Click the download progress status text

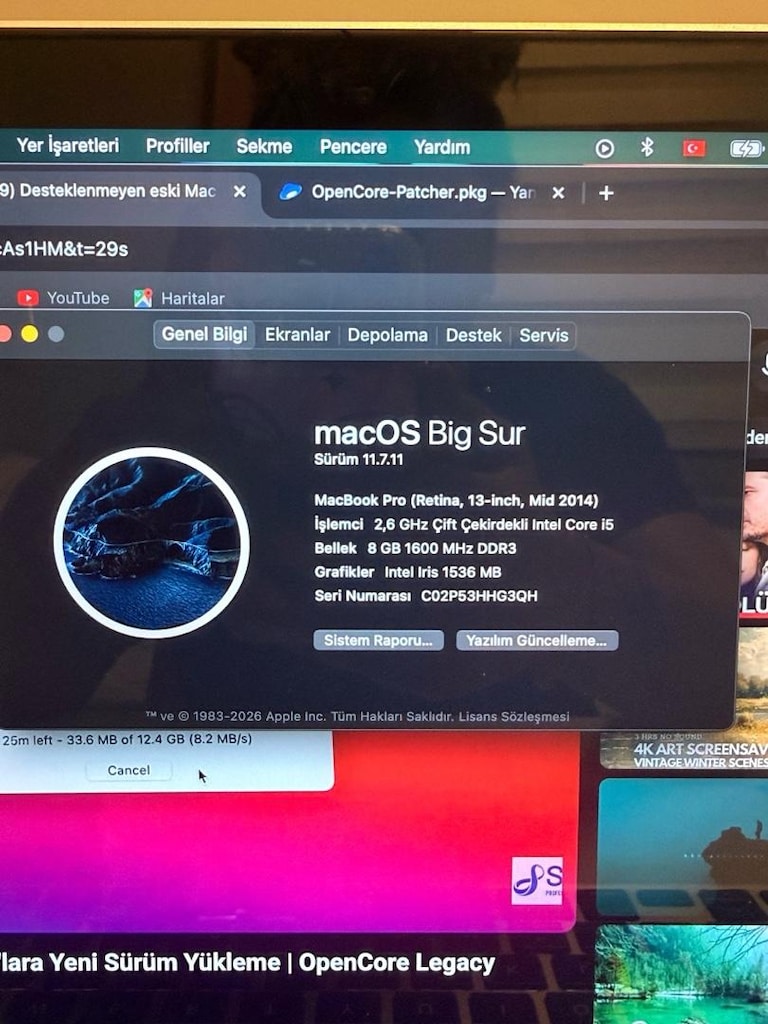coord(127,739)
